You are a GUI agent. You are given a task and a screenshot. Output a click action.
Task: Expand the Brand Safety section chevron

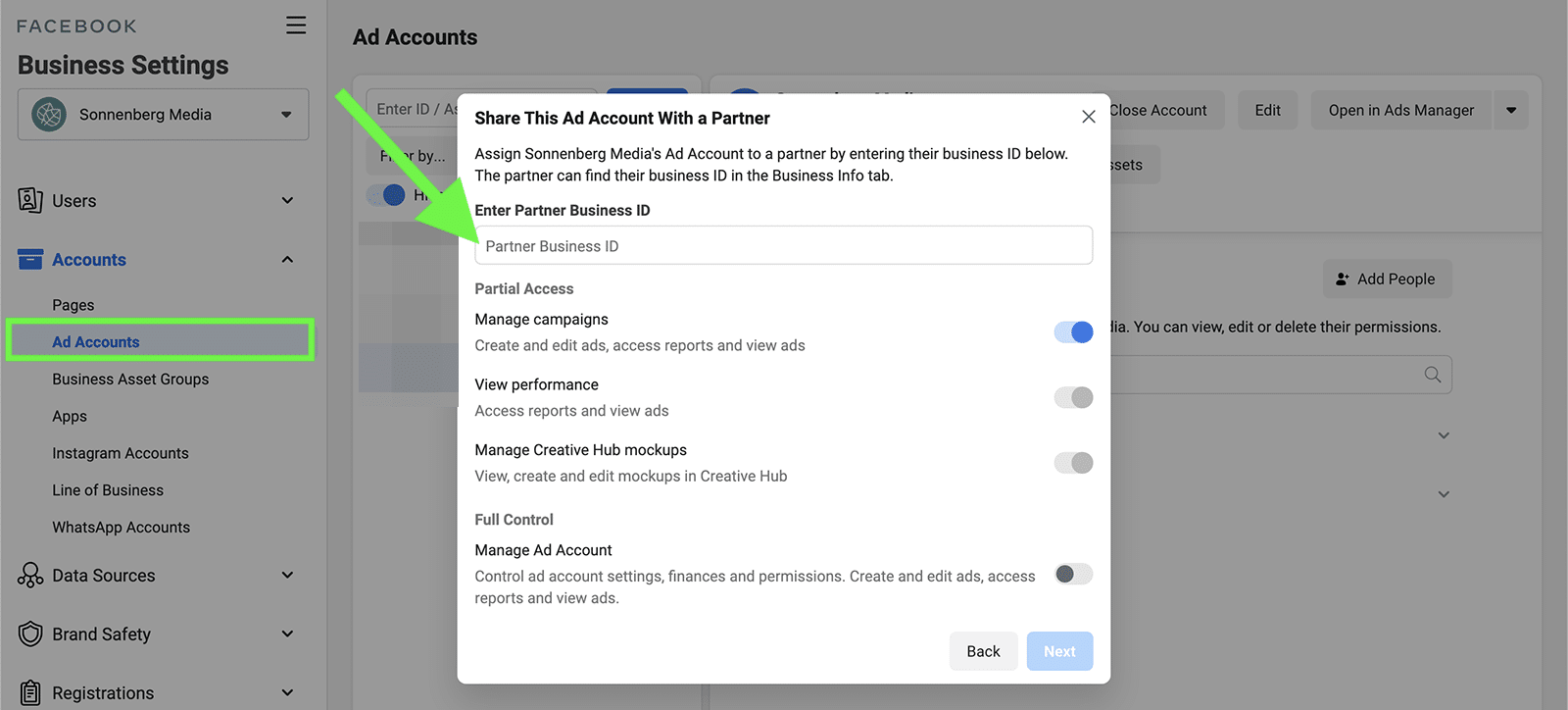point(287,634)
